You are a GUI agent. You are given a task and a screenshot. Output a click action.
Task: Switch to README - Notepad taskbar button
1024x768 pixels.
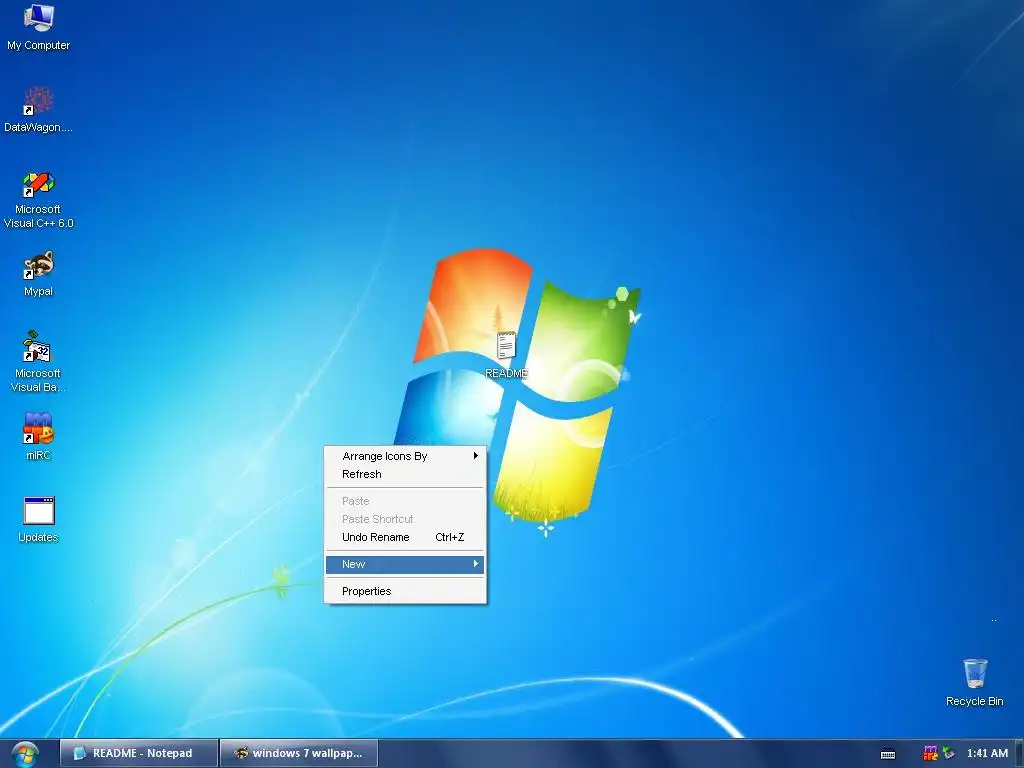[x=139, y=753]
